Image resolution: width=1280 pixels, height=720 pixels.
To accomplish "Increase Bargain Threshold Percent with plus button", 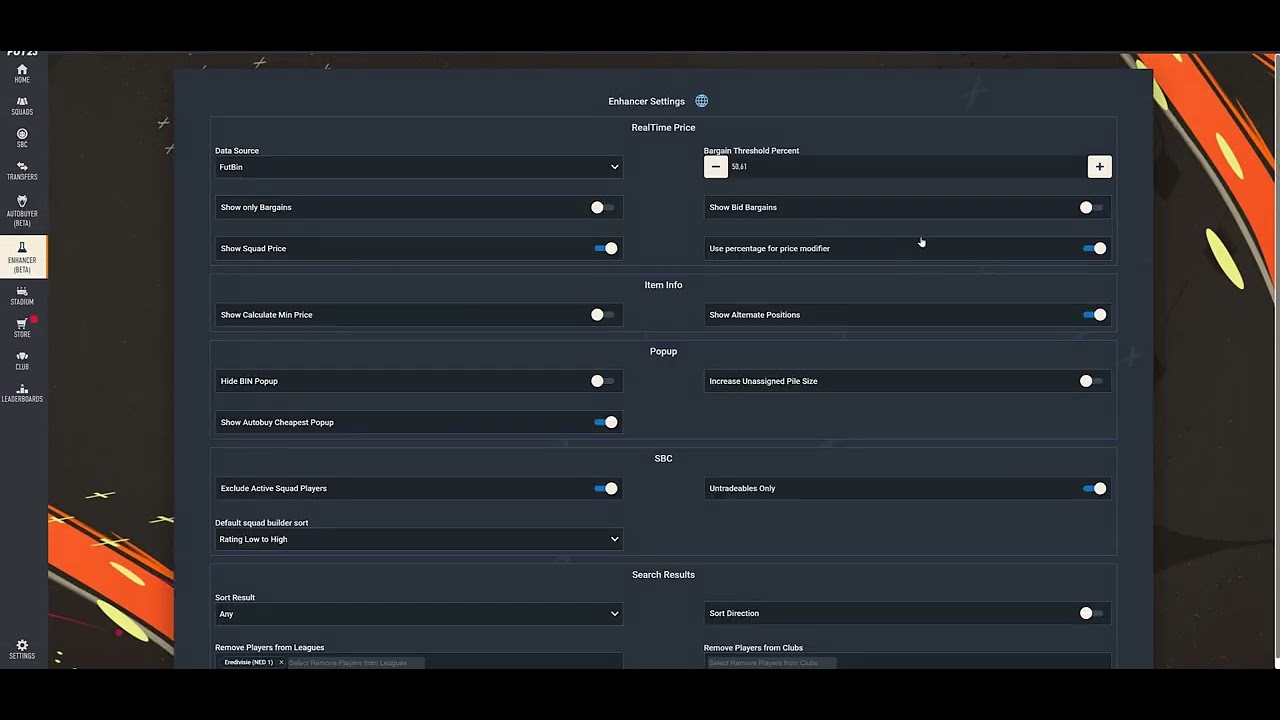I will coord(1099,167).
